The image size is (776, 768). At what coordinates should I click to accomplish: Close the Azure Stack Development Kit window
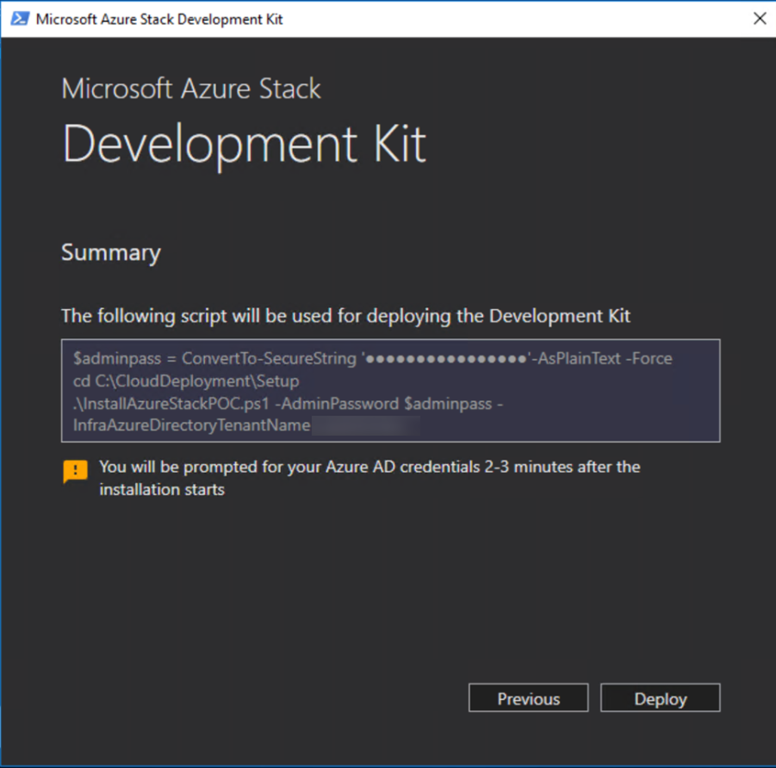[757, 19]
